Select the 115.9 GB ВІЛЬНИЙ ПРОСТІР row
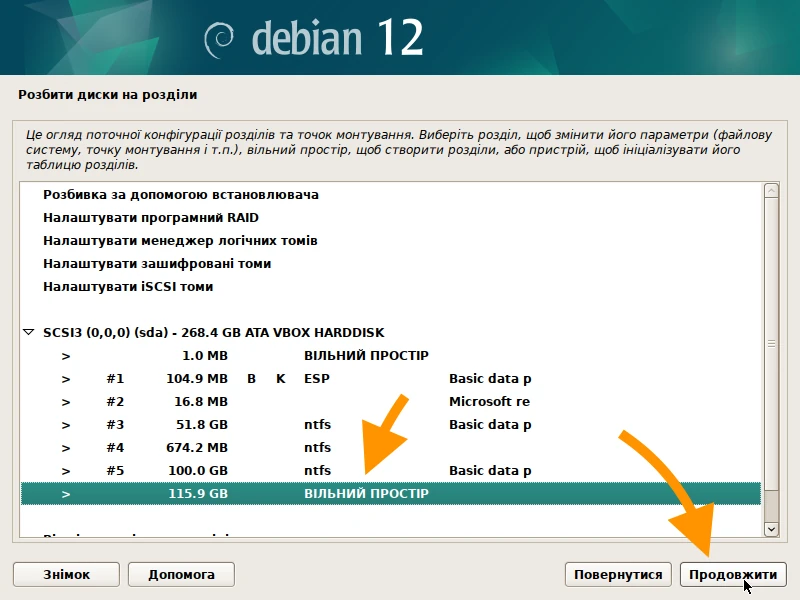 point(391,493)
